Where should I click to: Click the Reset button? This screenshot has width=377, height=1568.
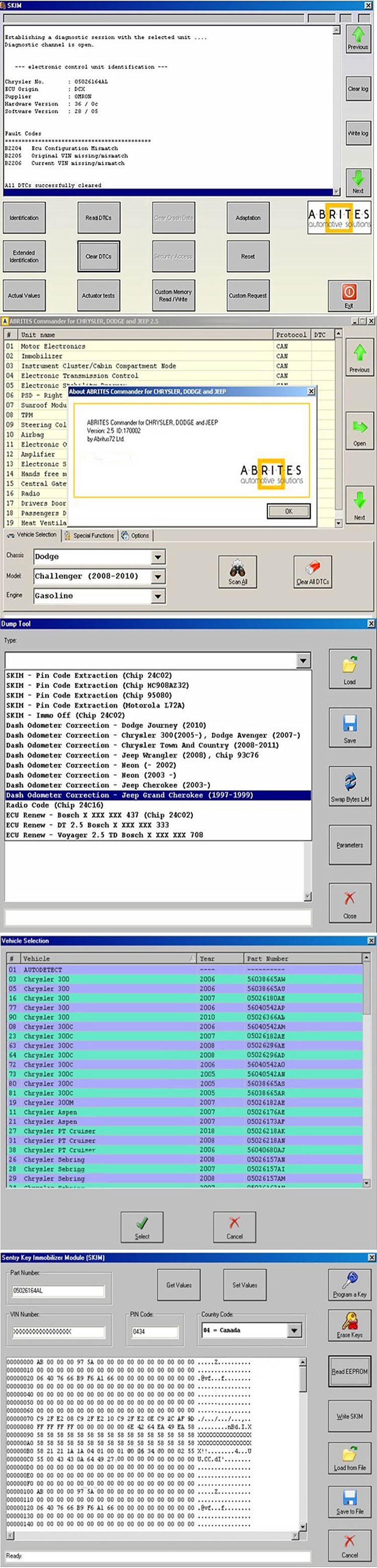[x=248, y=256]
